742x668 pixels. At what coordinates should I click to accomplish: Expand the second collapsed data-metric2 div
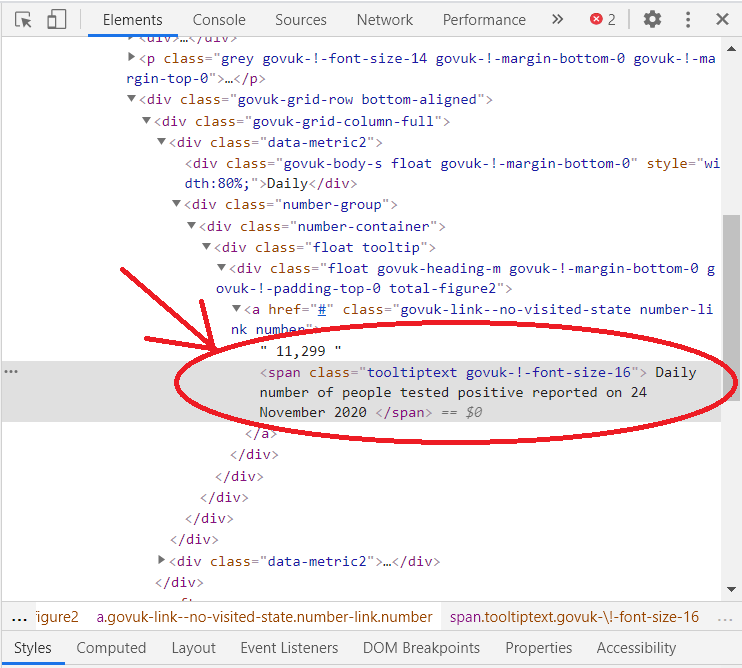point(161,560)
